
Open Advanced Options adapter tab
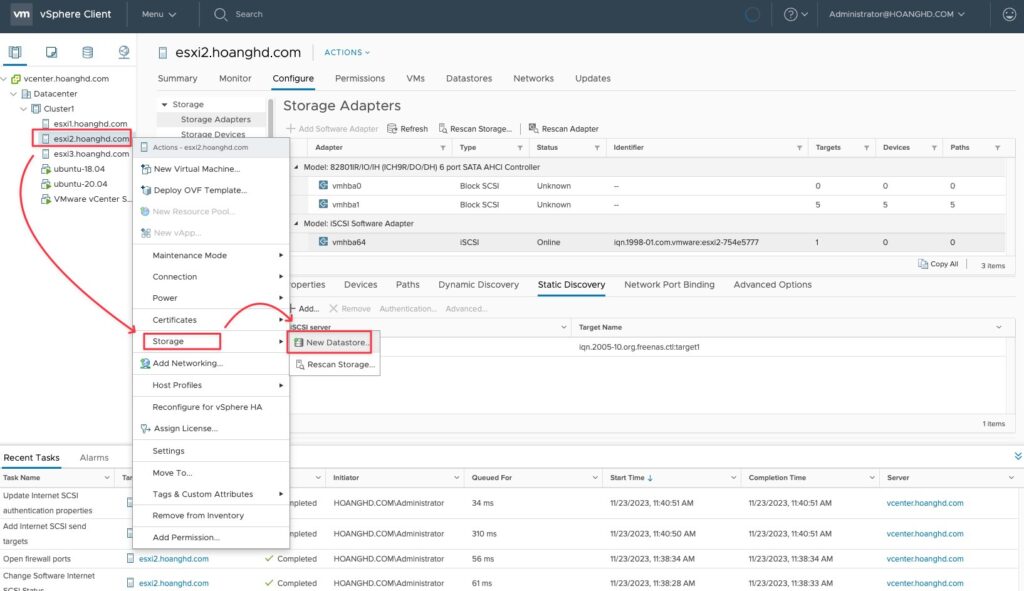tap(773, 285)
